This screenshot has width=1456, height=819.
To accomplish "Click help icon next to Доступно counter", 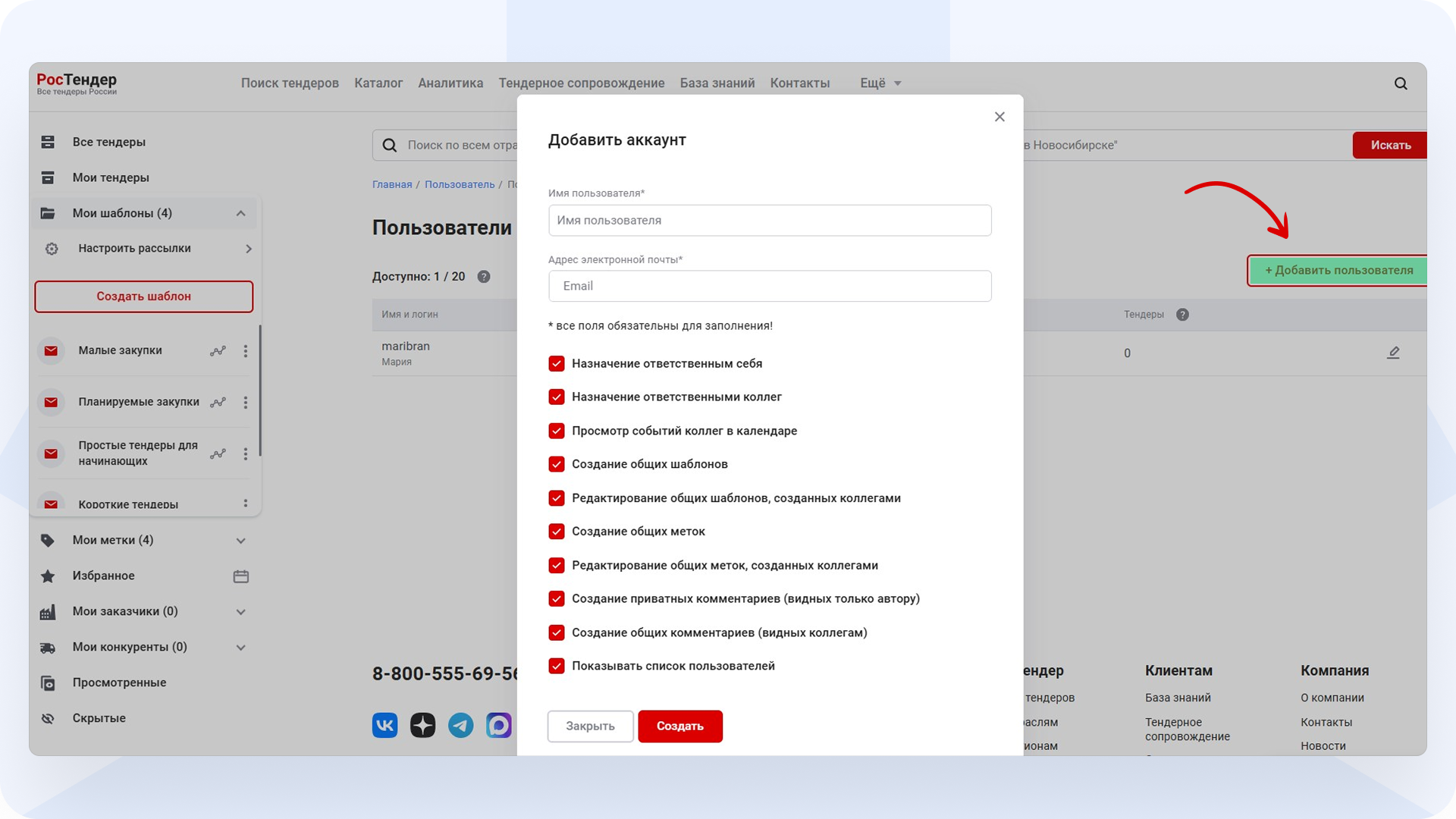I will point(484,277).
